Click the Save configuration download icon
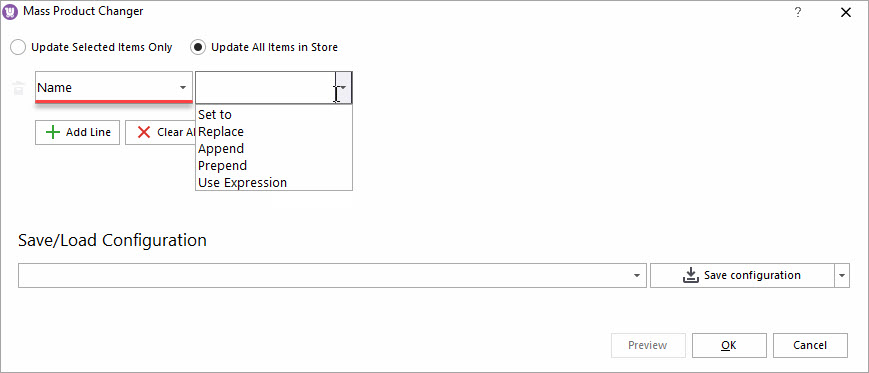The height and width of the screenshot is (373, 869). (690, 275)
